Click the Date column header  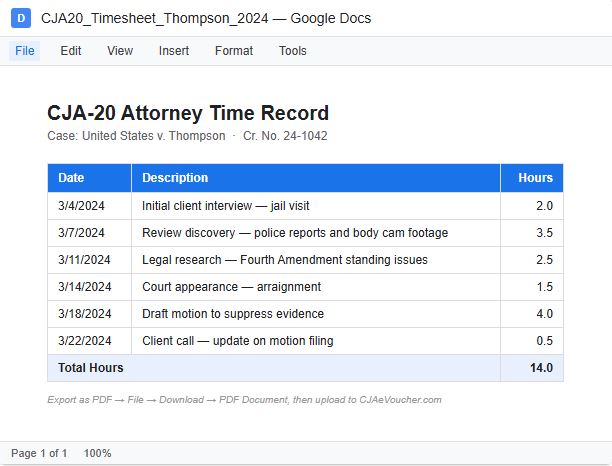89,178
